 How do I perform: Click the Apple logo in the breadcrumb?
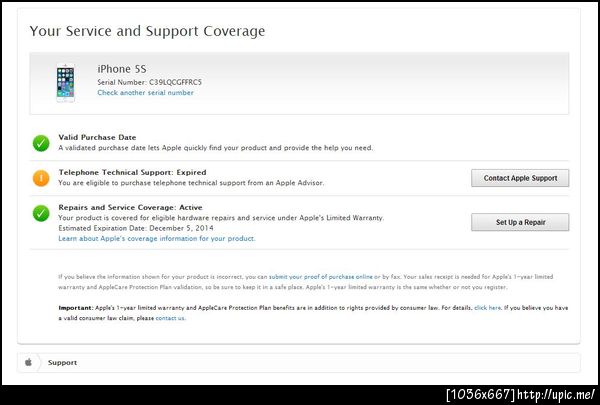(28, 362)
